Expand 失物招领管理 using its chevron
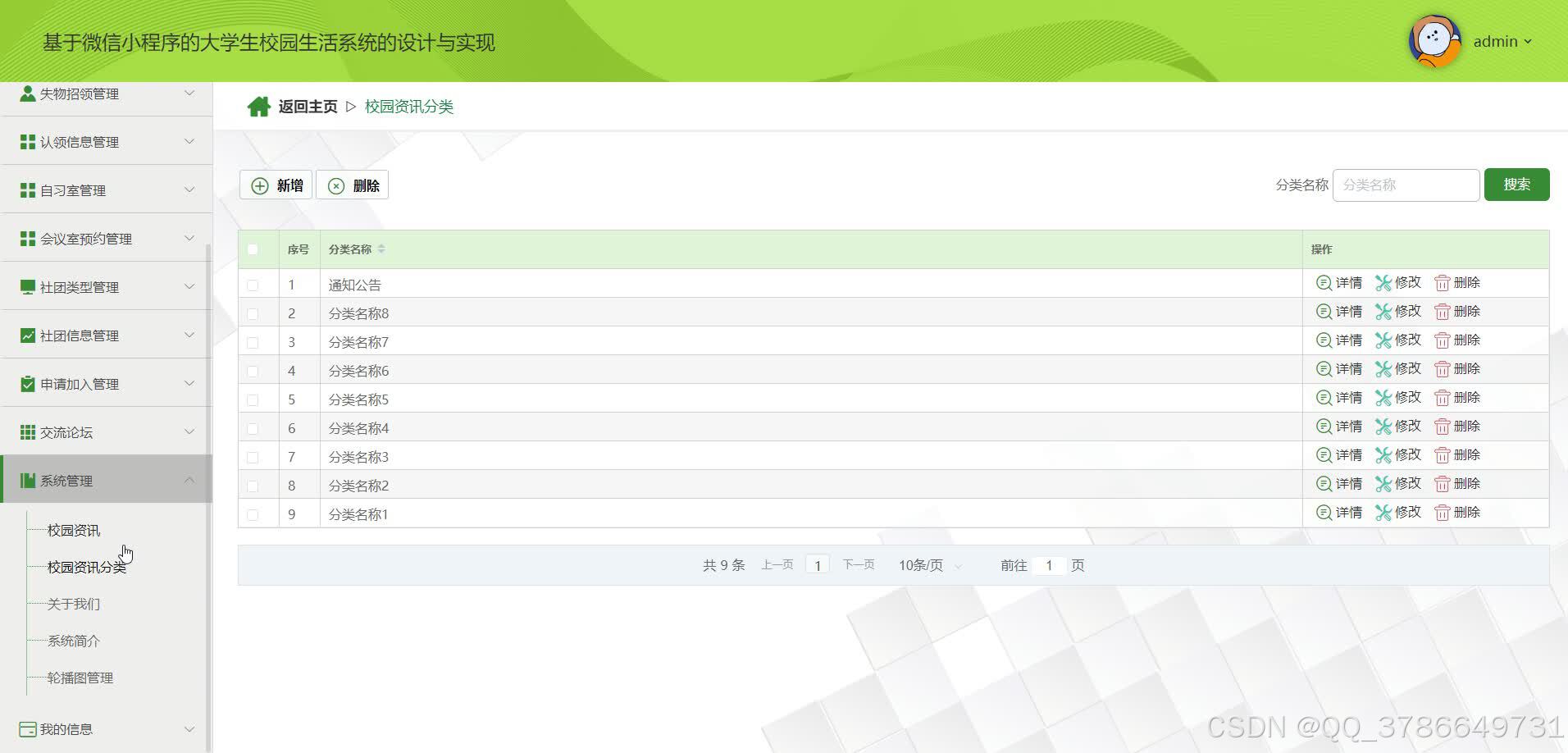 (189, 93)
